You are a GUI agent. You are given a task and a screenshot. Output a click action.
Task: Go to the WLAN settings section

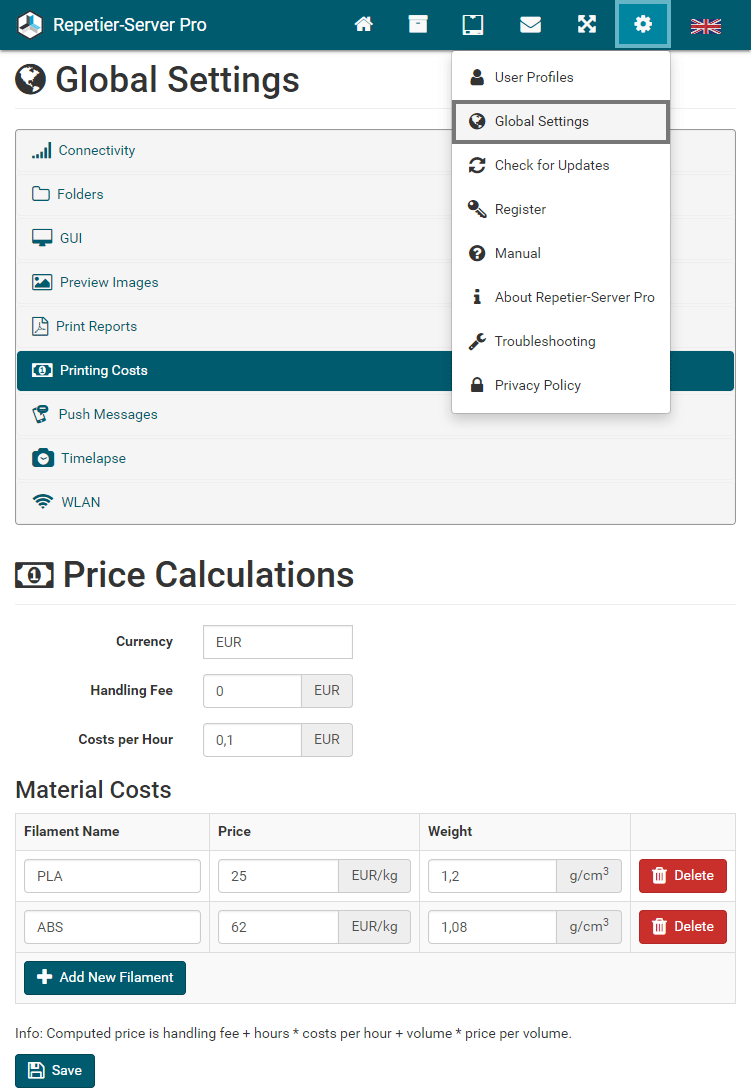[80, 502]
